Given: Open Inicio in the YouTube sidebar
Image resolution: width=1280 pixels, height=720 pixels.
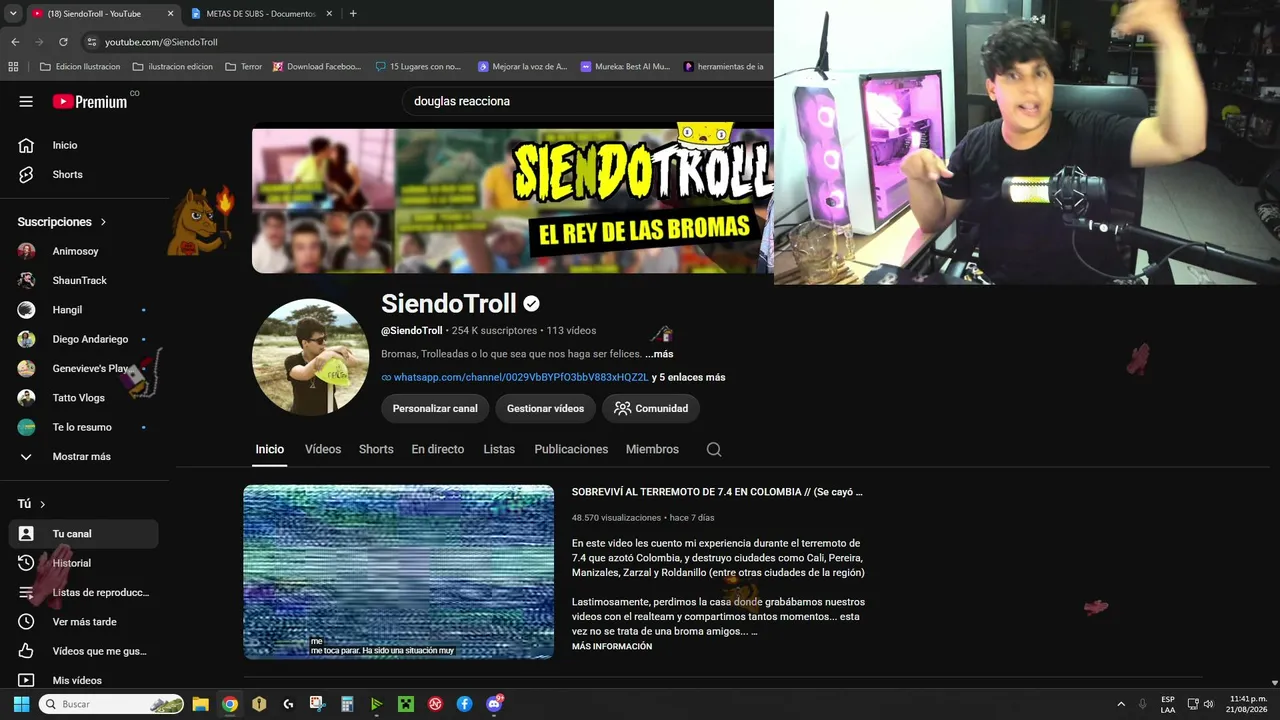Looking at the screenshot, I should click(84, 145).
